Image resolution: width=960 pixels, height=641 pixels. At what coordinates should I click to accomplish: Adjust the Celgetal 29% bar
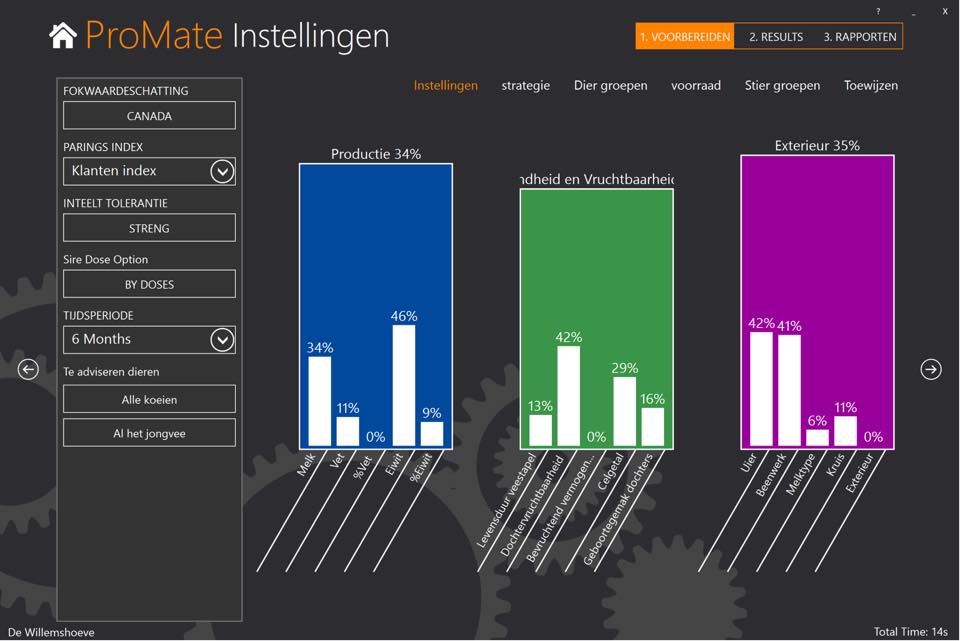pyautogui.click(x=624, y=411)
